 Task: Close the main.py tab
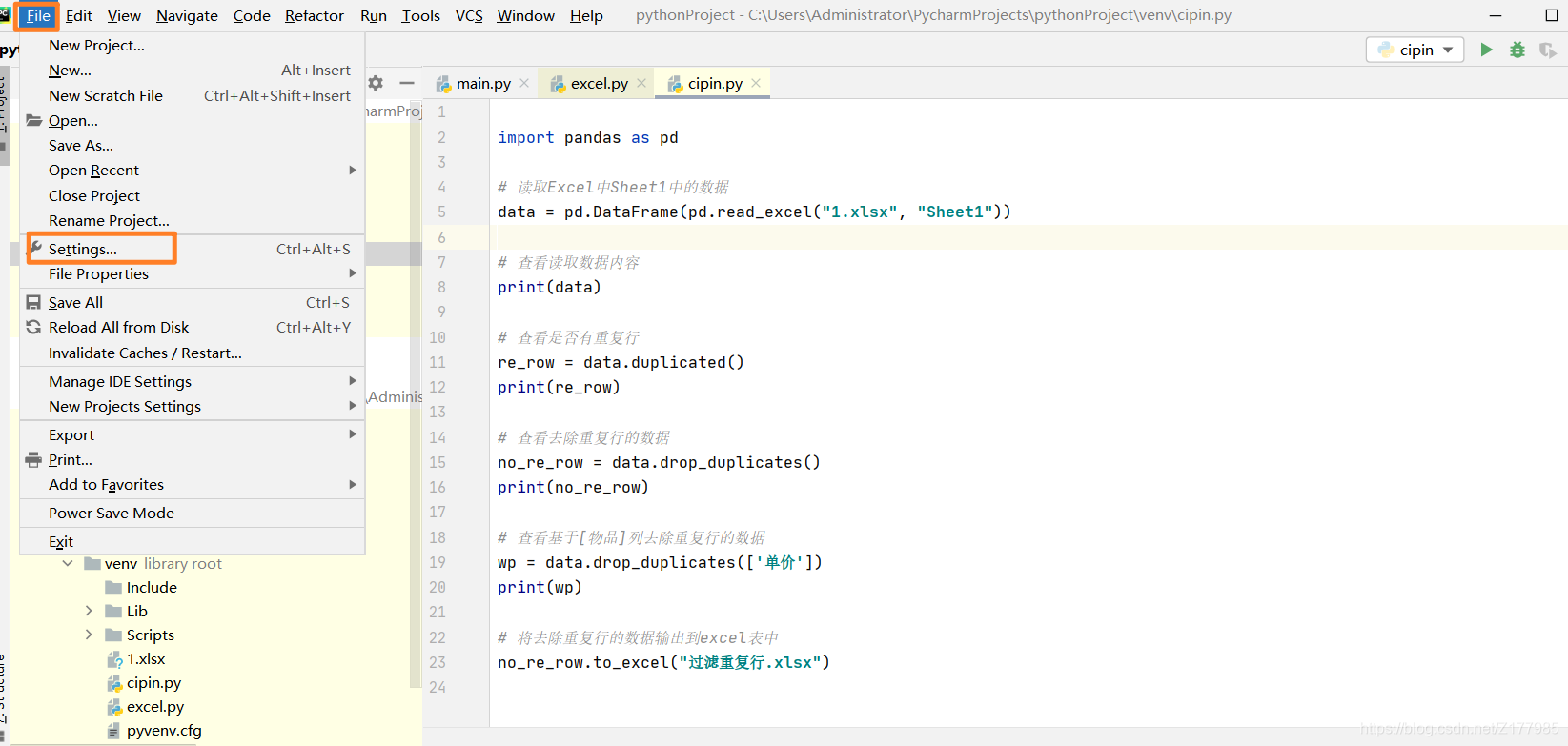pyautogui.click(x=524, y=84)
